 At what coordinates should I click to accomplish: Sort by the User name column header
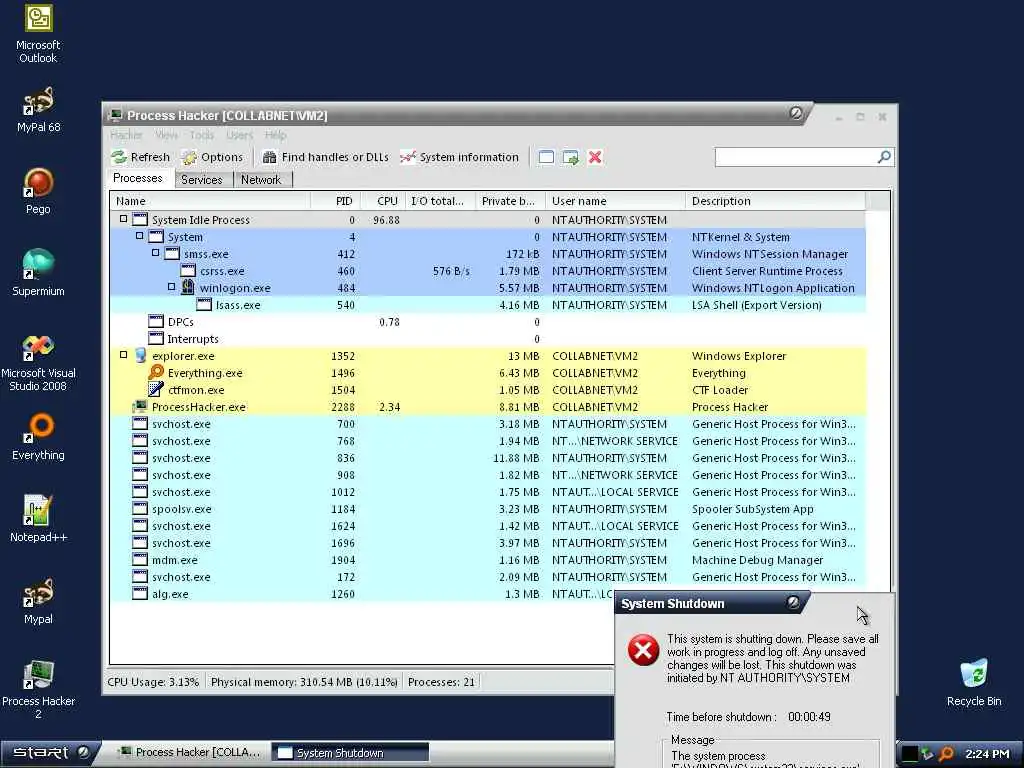pos(615,201)
